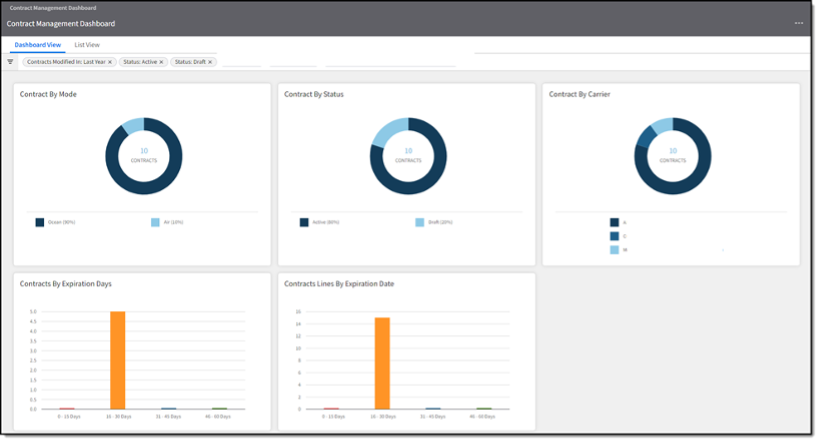Screen dimensions: 818x441
Task: Toggle the Ocean legend swatch in Contract By Mode
Action: pos(40,222)
